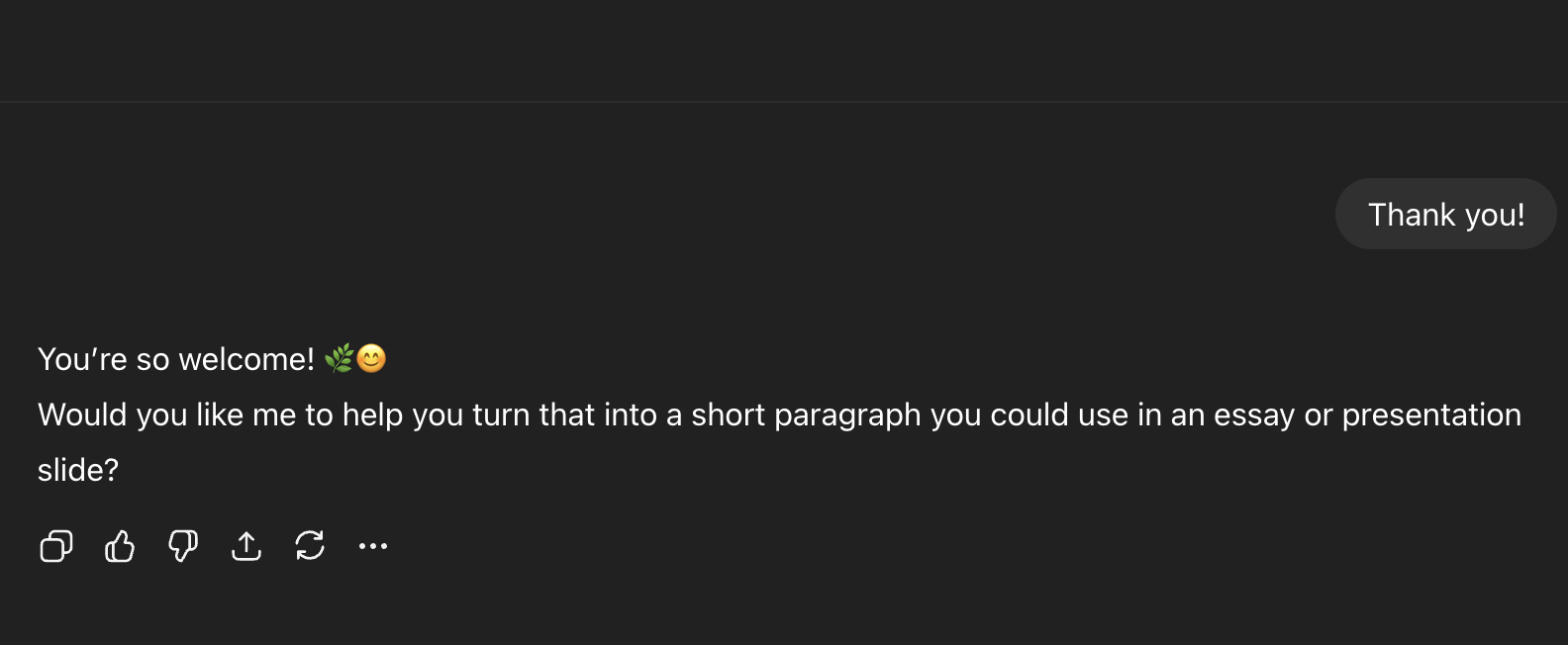Click the word "turn" in the response

point(501,415)
